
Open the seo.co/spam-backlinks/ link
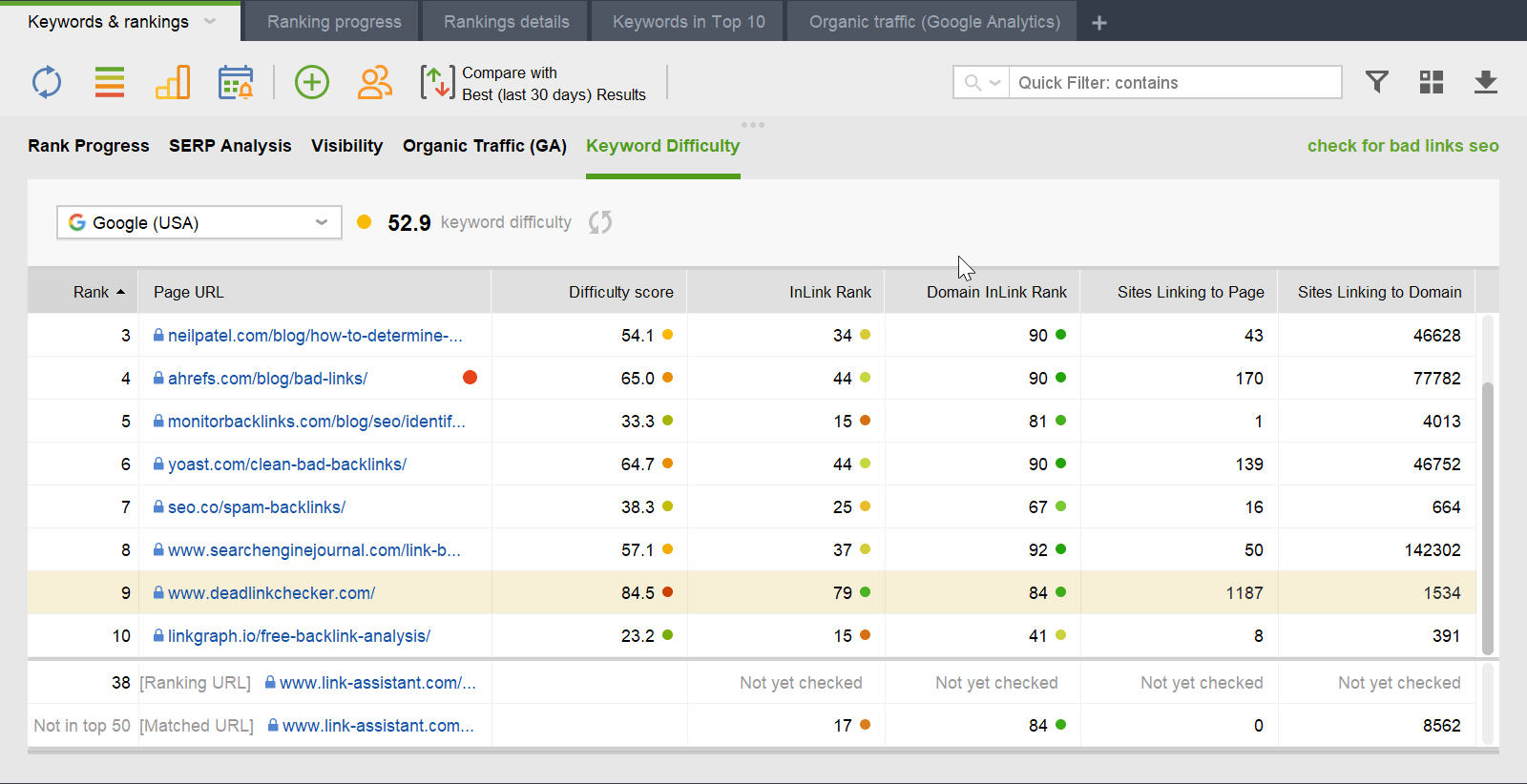(x=257, y=506)
